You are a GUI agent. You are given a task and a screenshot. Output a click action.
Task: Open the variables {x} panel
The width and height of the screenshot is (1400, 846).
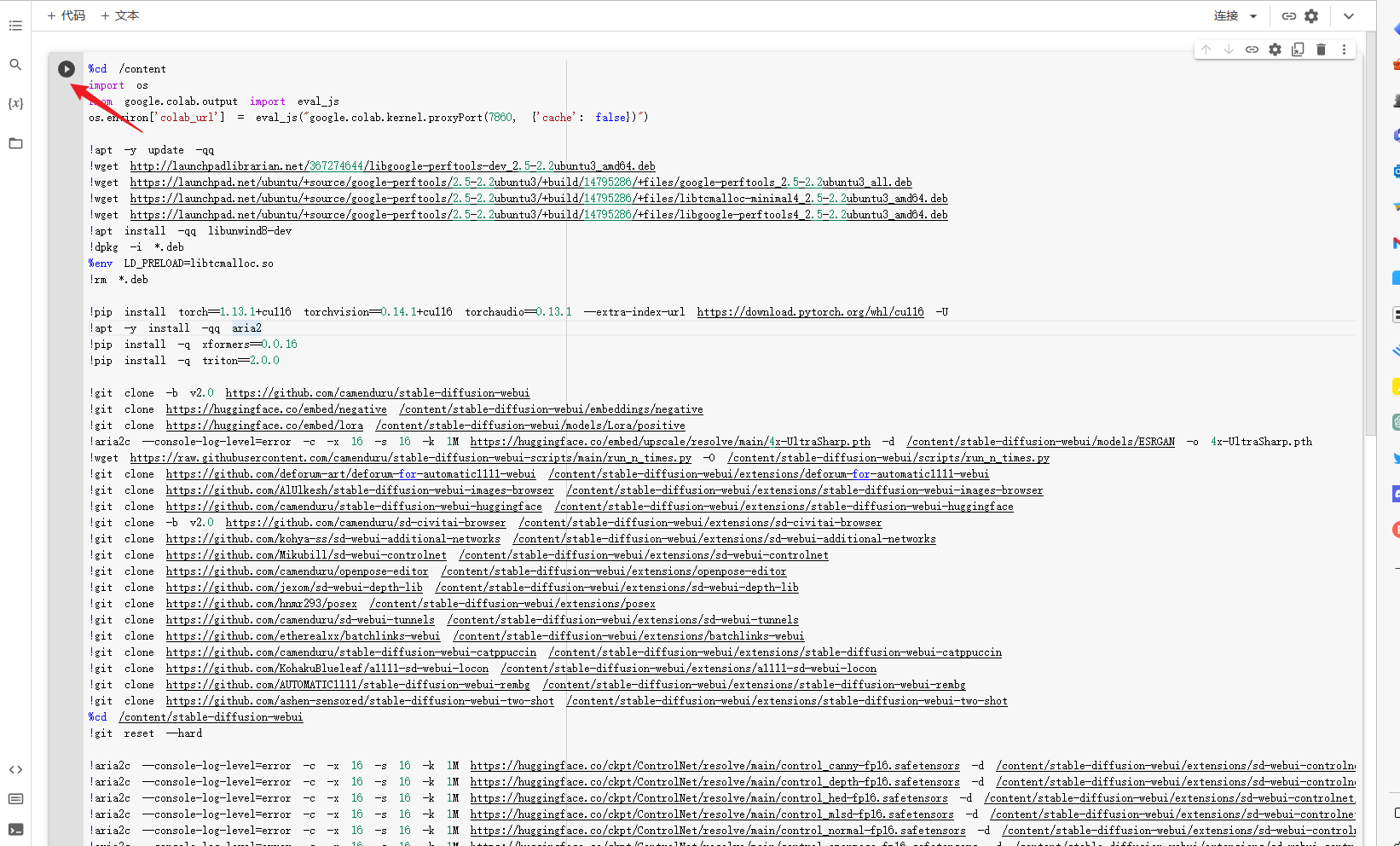coord(15,104)
